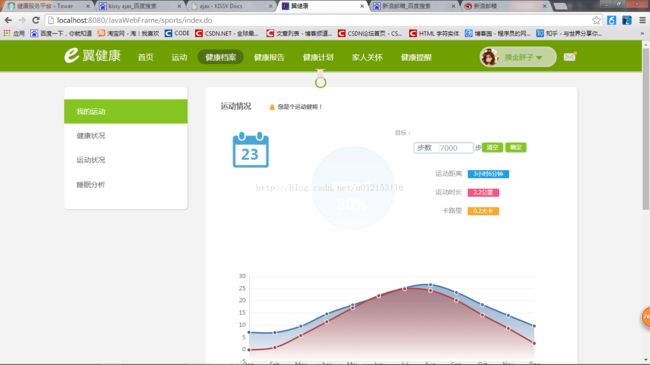
Task: Open the HTML 字符实体 bookmark
Action: click(x=434, y=33)
